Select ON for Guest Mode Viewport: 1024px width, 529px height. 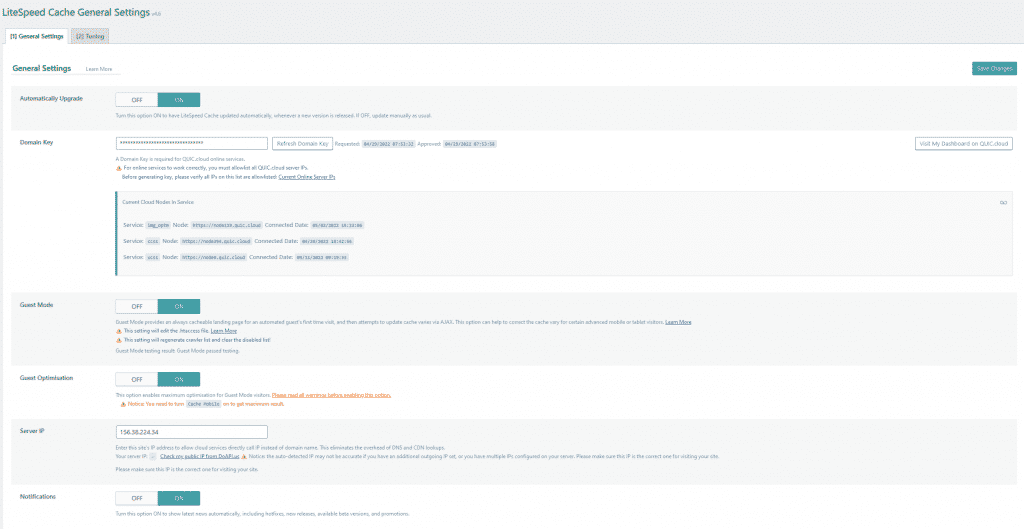(179, 306)
